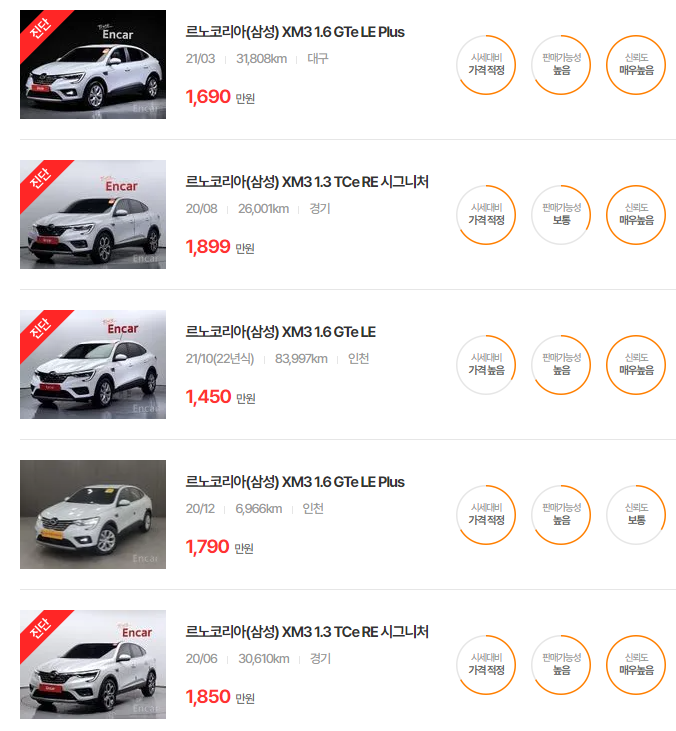Open the 1,790만원 XM3 car photo
This screenshot has width=676, height=731.
click(93, 515)
